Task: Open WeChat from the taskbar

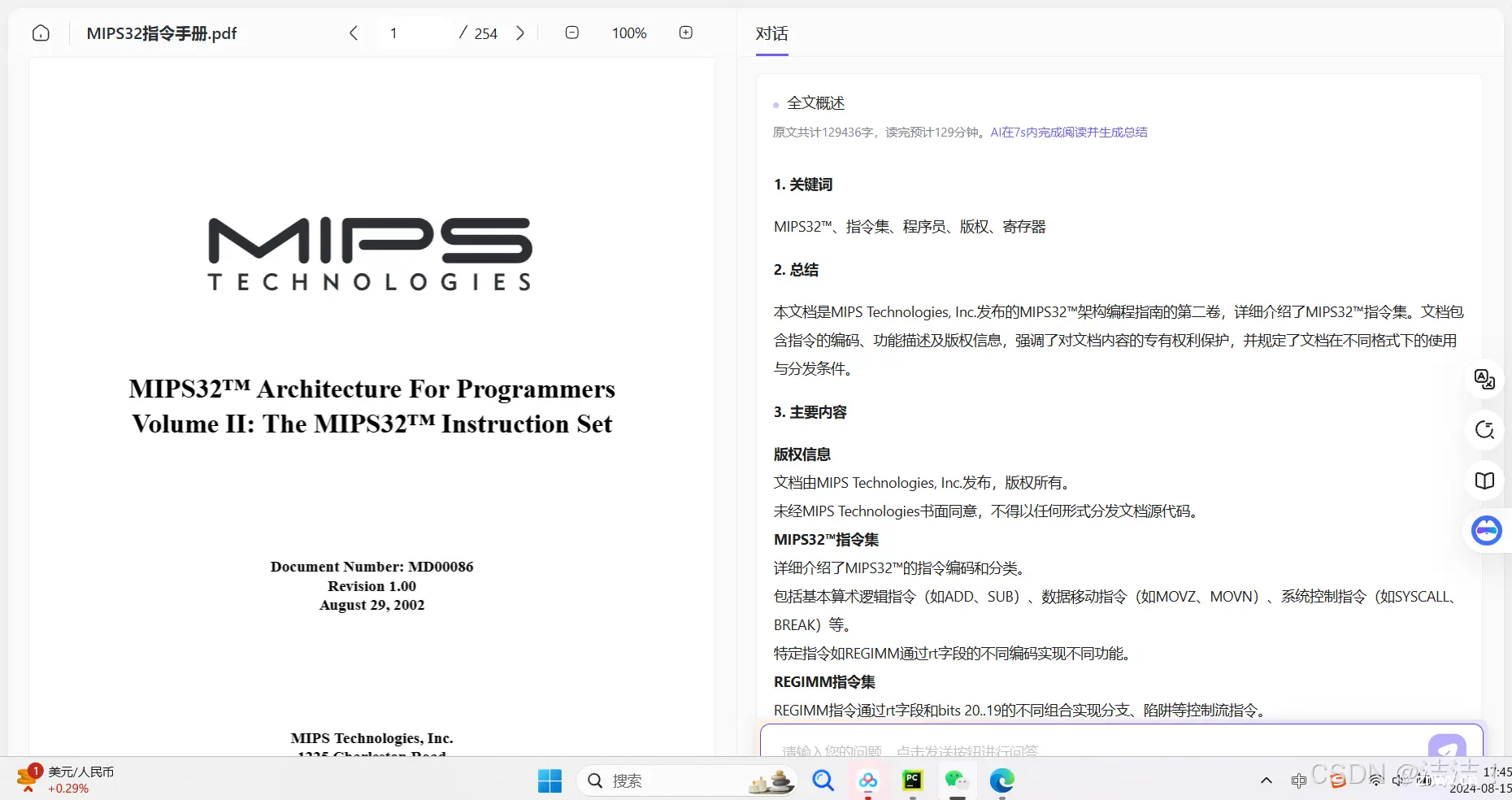Action: pos(957,780)
